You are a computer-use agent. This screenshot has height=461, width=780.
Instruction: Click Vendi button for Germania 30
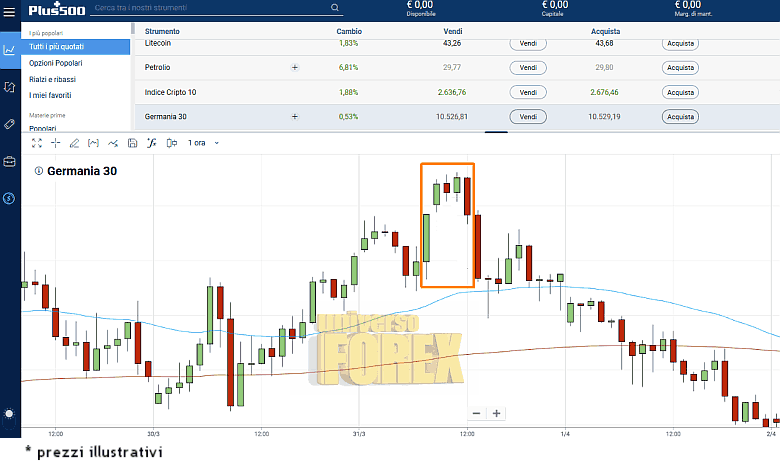pos(528,117)
